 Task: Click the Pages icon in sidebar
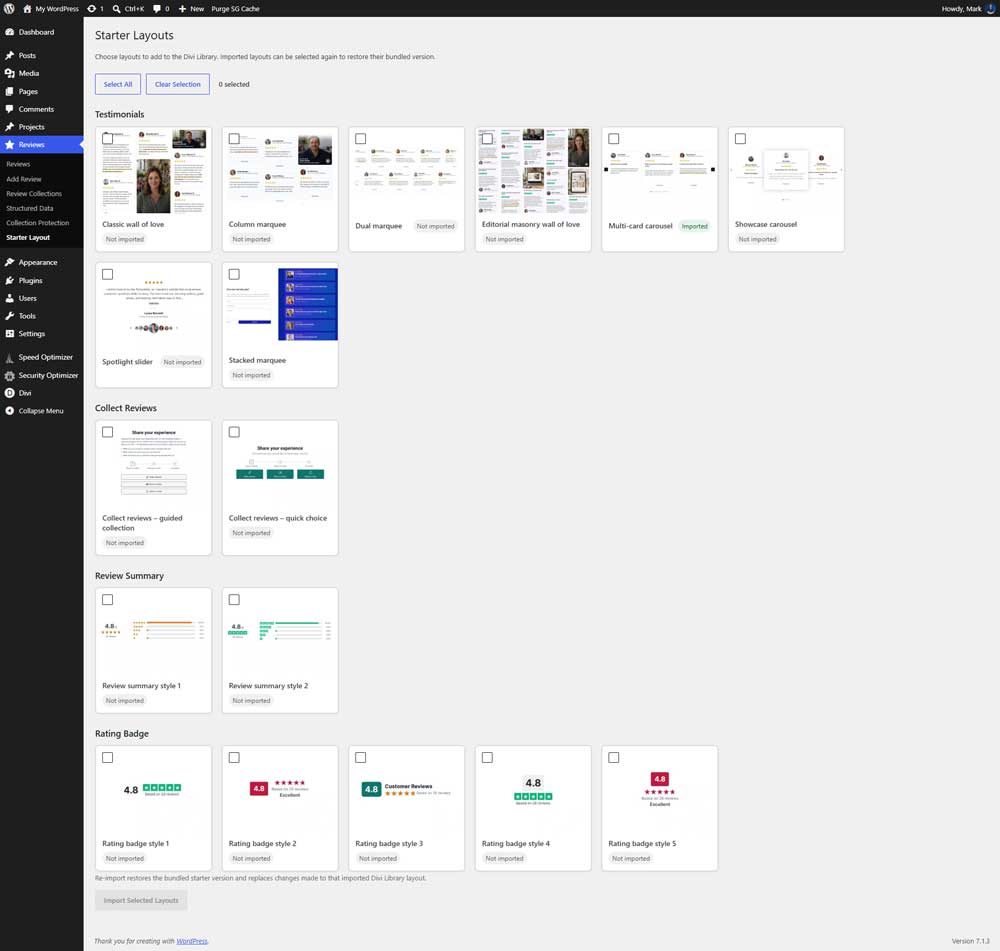click(10, 91)
